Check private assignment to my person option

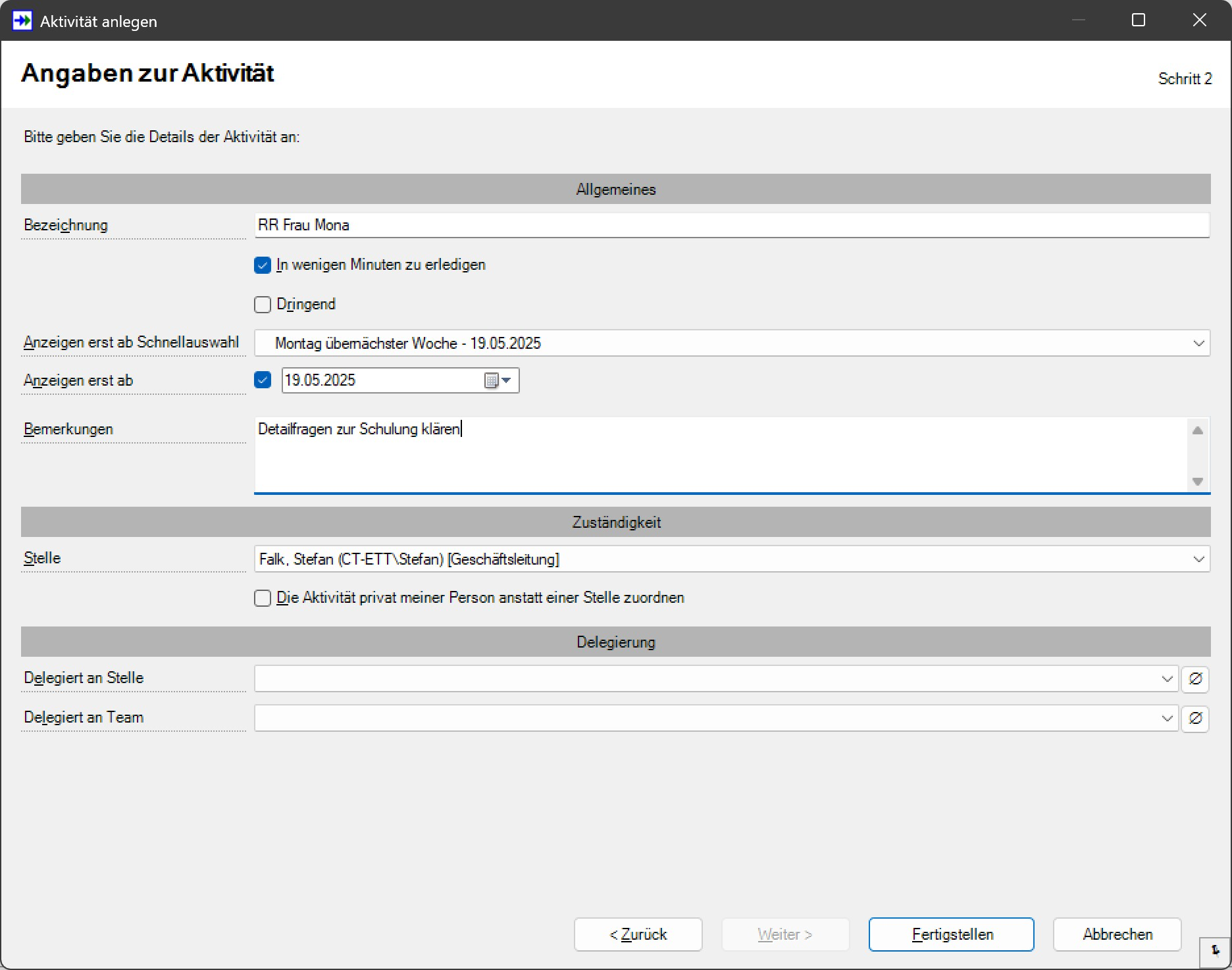(263, 598)
